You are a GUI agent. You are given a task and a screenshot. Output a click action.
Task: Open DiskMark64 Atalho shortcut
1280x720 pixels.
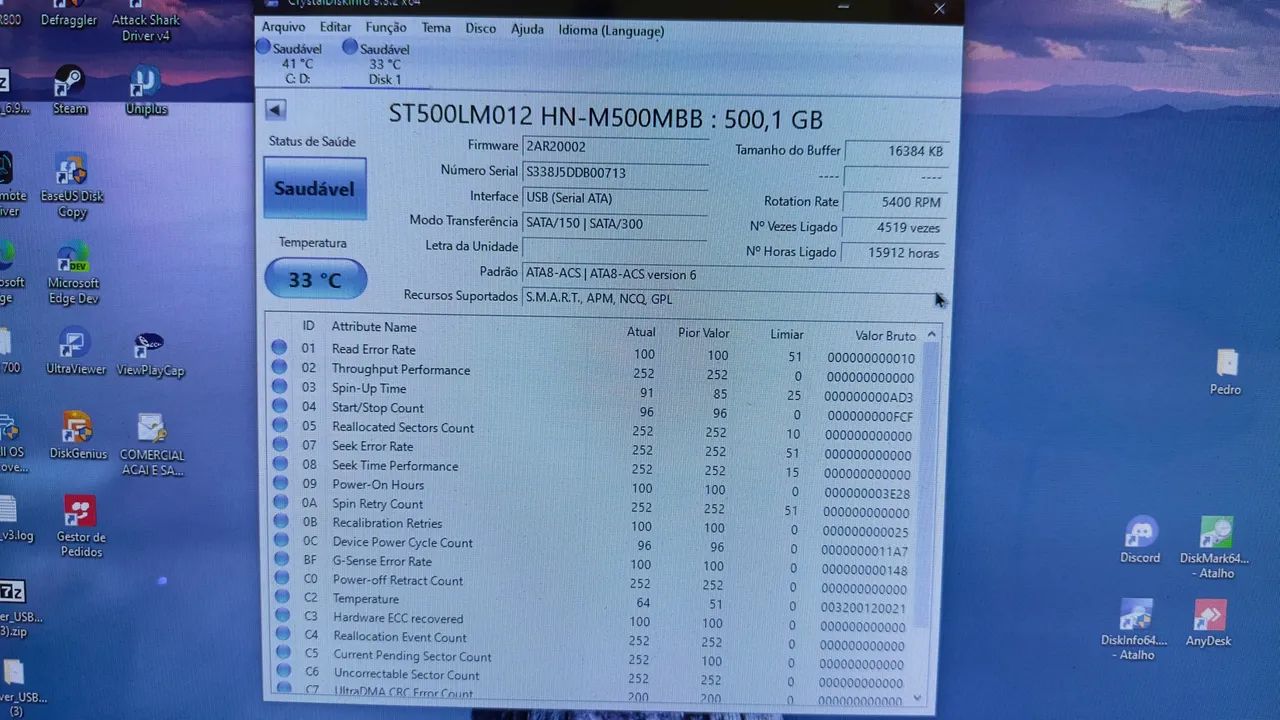pos(1214,547)
